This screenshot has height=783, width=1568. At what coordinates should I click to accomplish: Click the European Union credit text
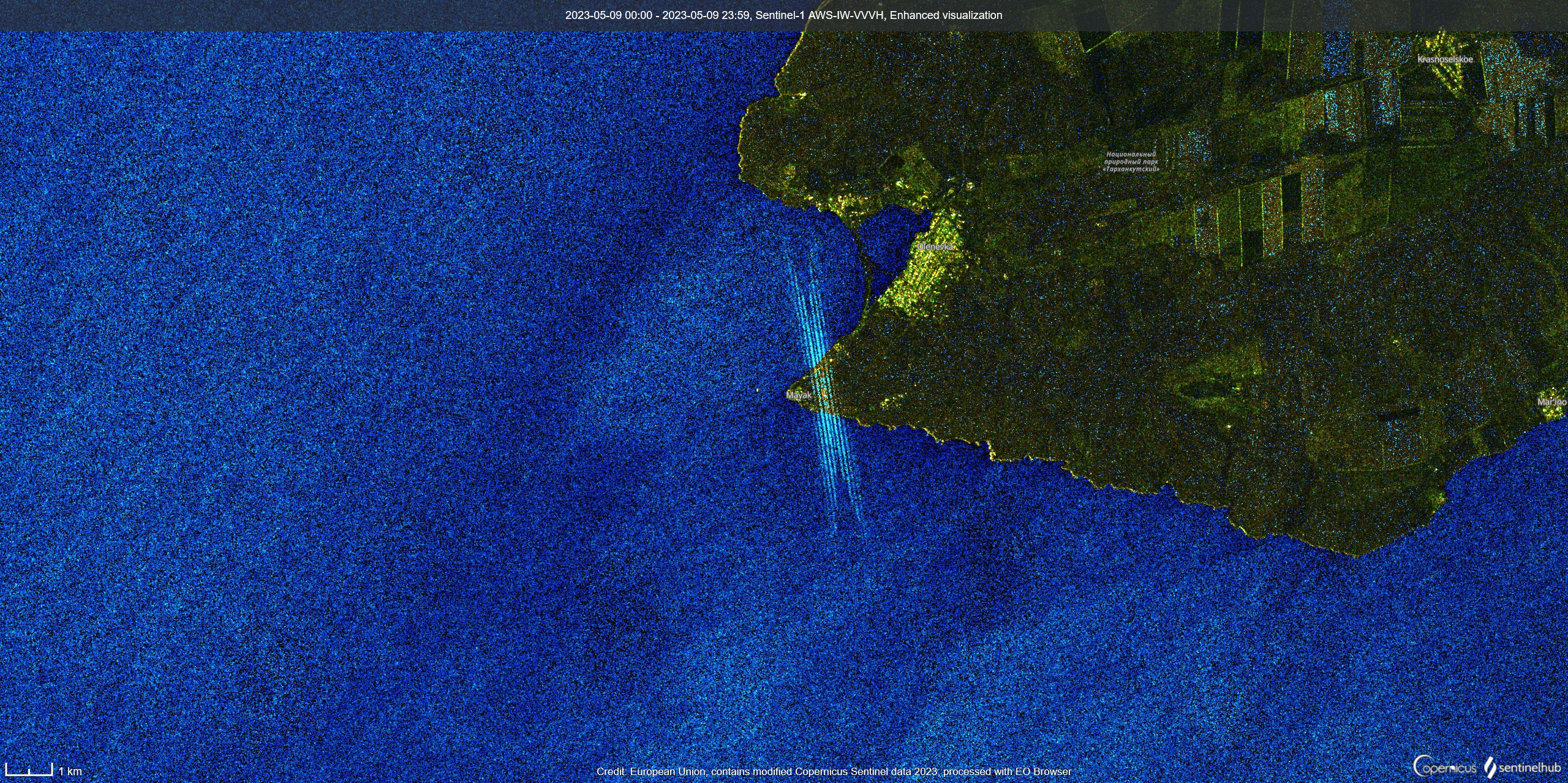(834, 771)
